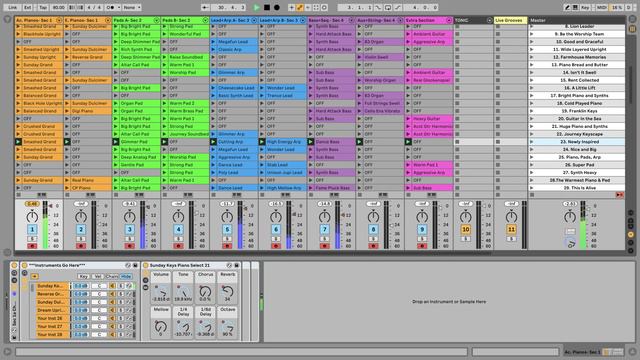640x360 pixels.
Task: Click the Hide zone editor tab
Action: tap(126, 276)
